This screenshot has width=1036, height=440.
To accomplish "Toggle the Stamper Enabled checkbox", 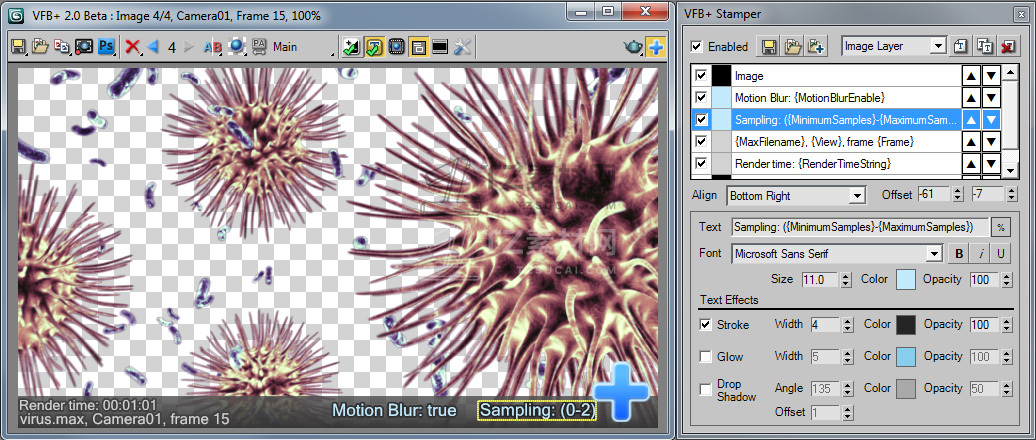I will (697, 46).
